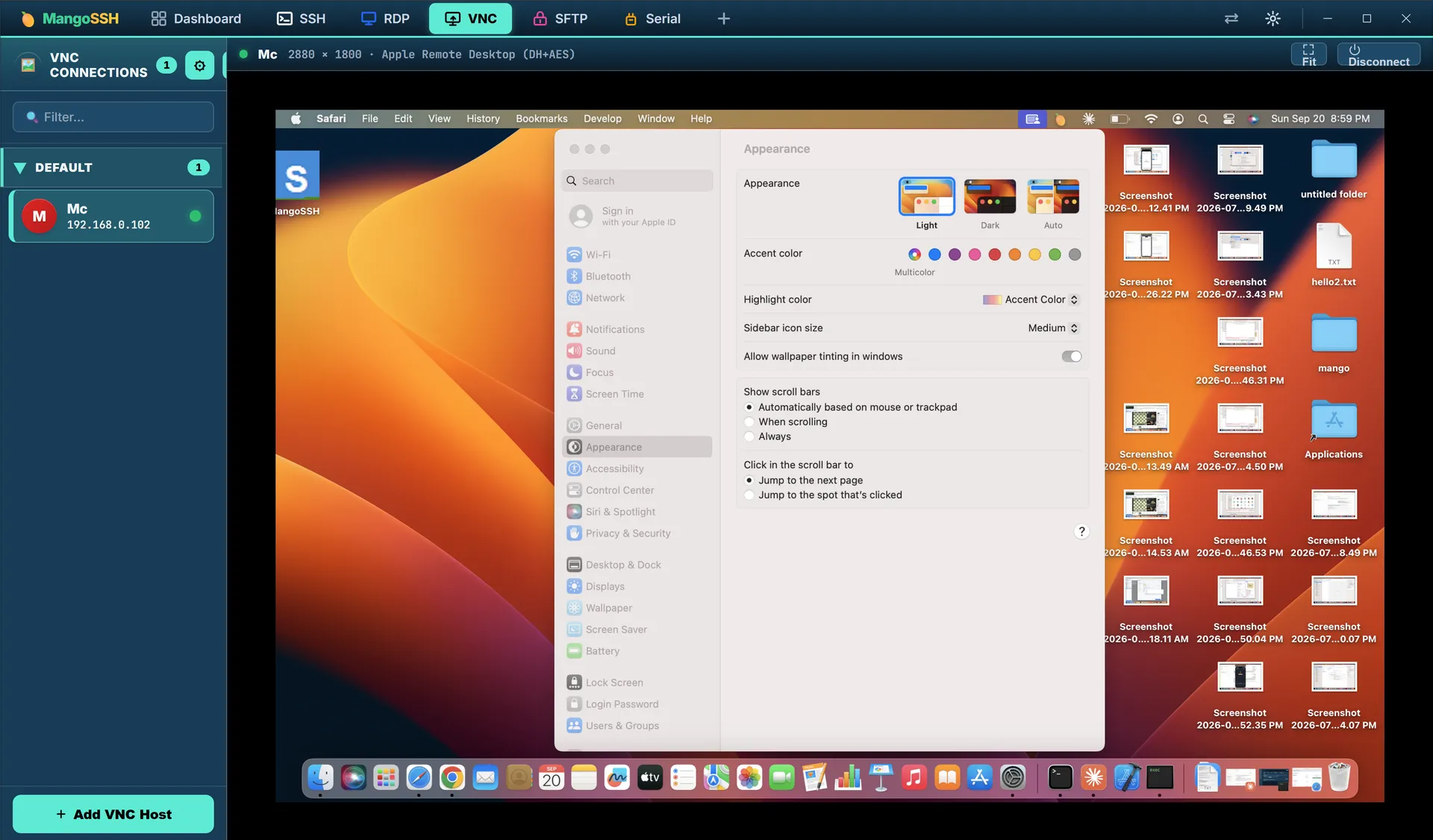
Task: Open Screen Time settings
Action: point(637,394)
